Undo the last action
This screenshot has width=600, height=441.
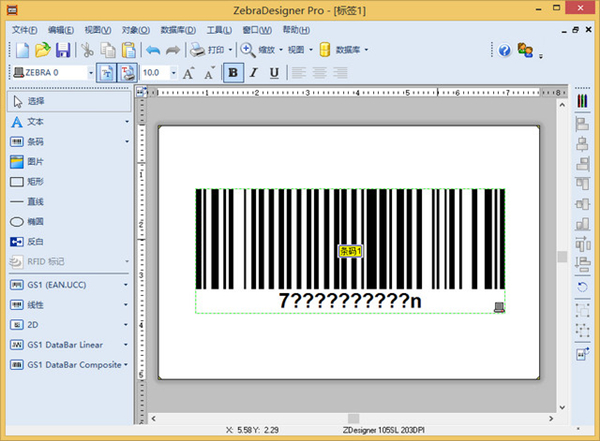pos(153,50)
